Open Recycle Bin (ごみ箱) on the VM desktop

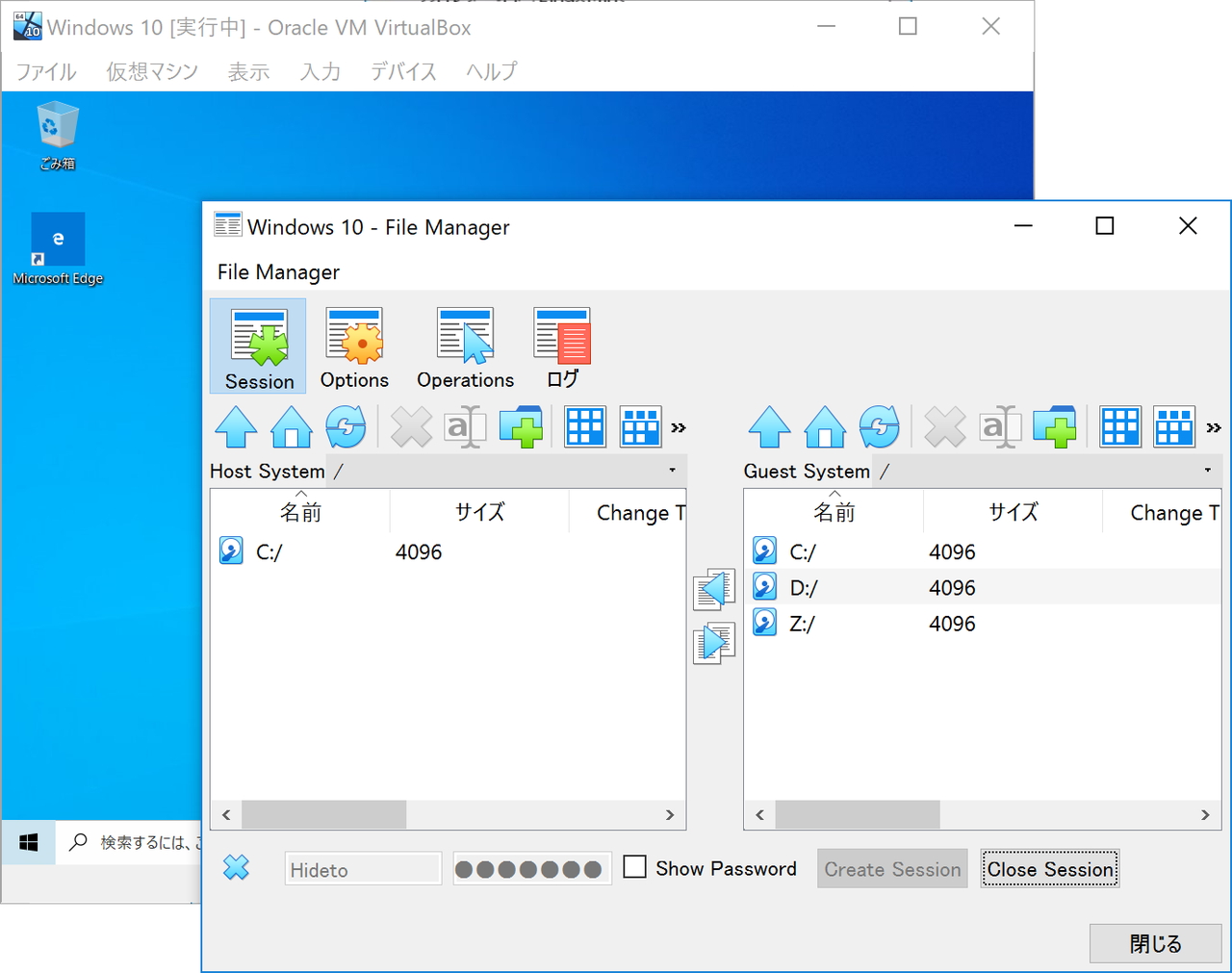click(x=58, y=137)
